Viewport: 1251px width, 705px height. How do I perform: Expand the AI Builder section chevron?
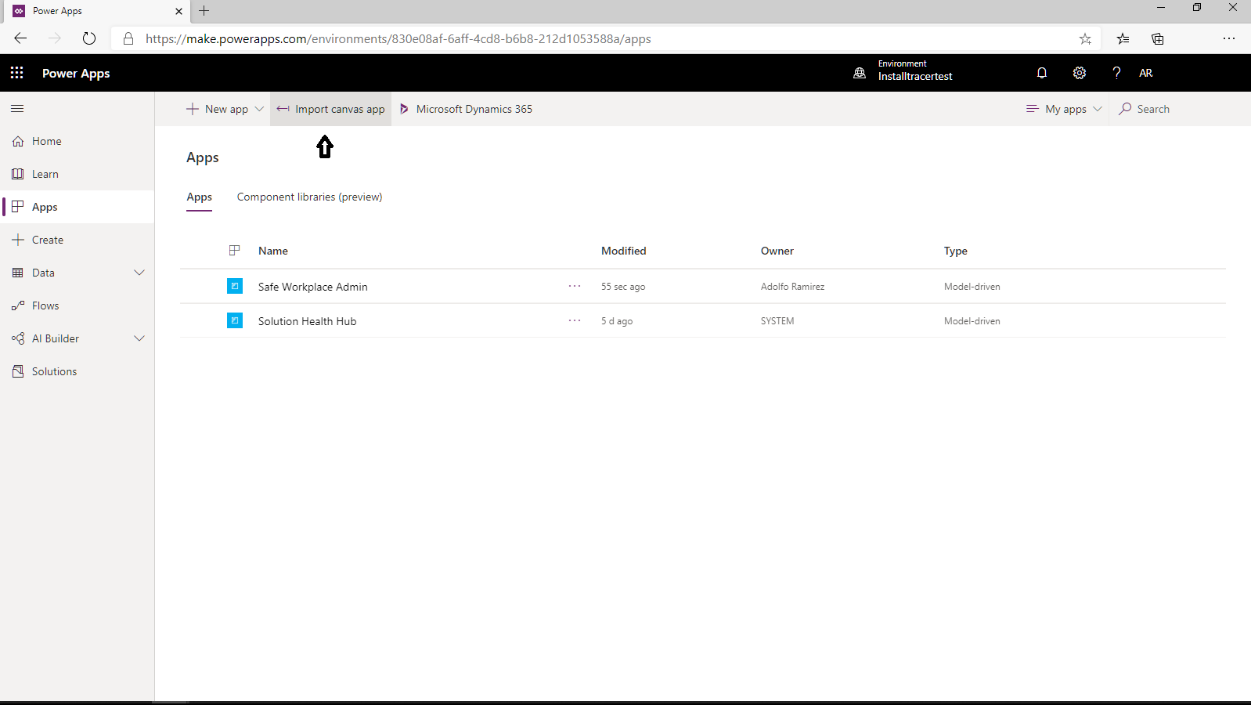(x=139, y=338)
